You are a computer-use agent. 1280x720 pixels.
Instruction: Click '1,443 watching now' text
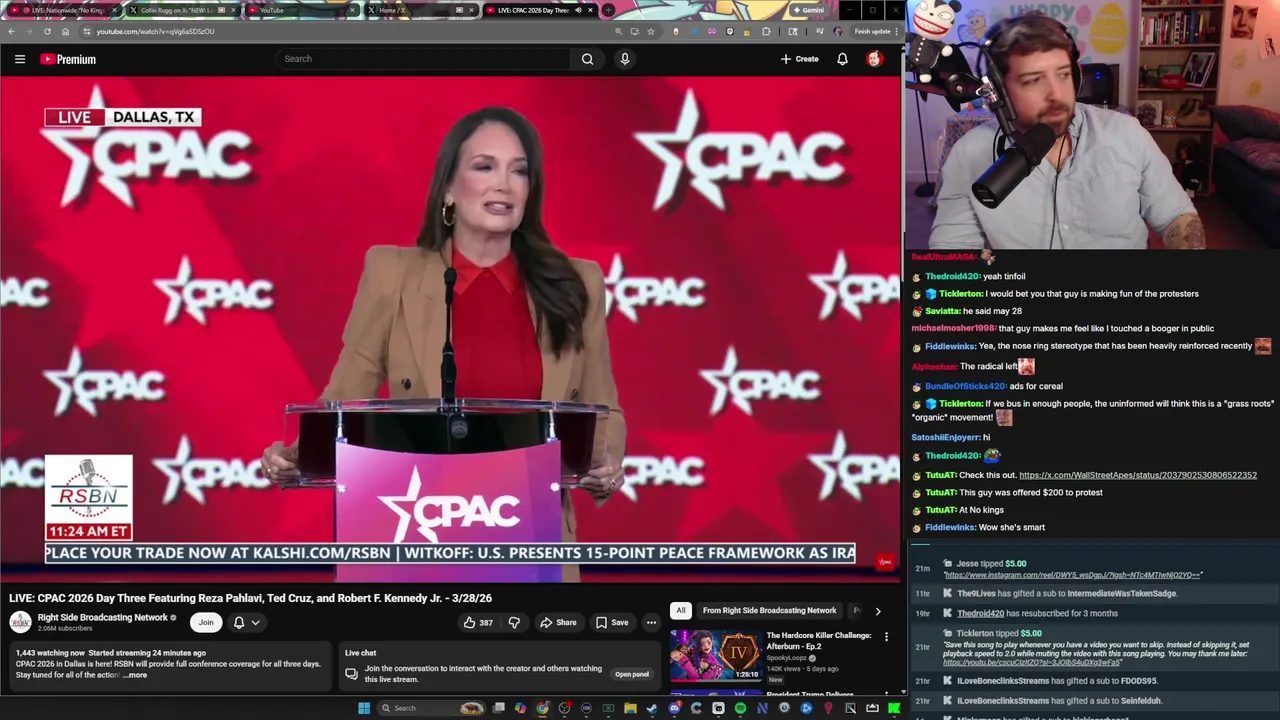pyautogui.click(x=50, y=653)
